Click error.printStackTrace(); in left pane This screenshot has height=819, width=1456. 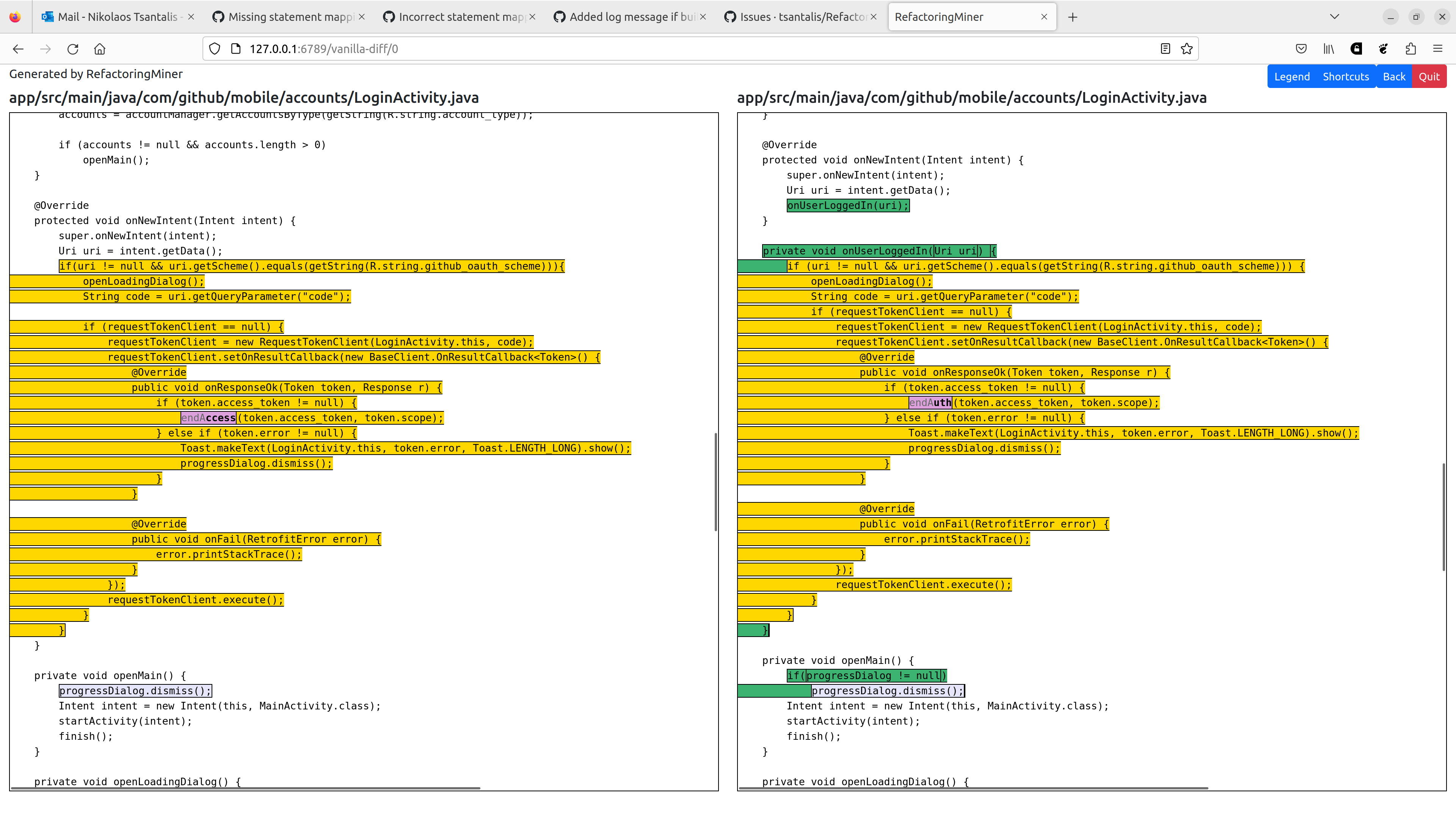(229, 554)
